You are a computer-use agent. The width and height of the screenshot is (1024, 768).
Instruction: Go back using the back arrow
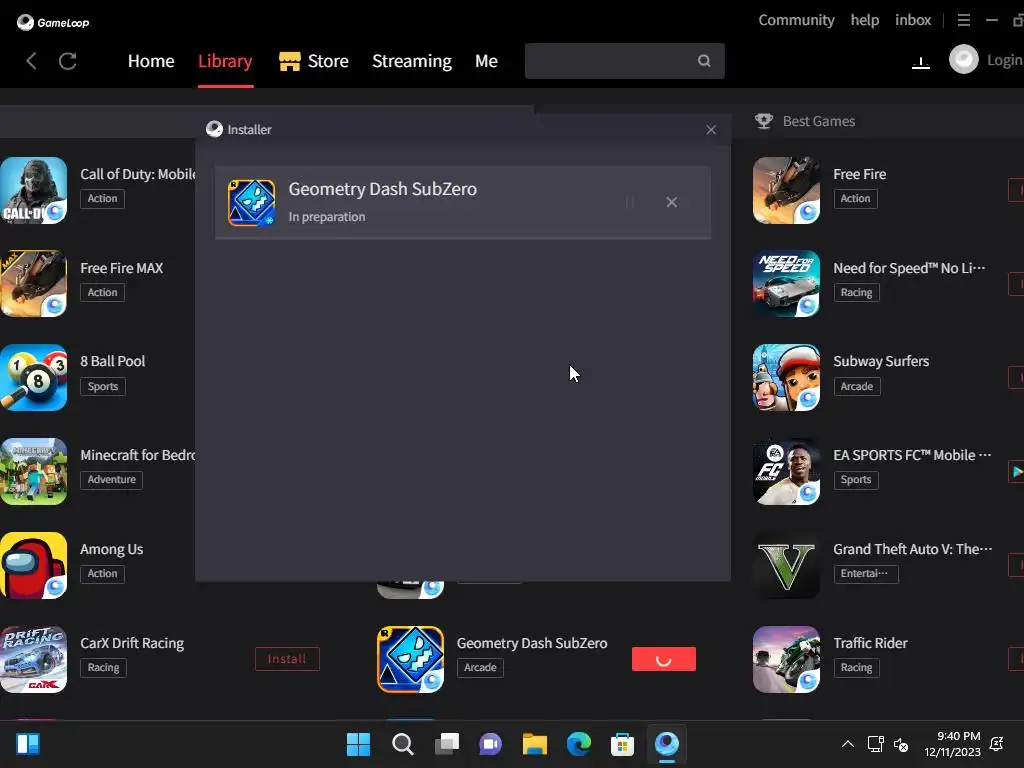[x=31, y=61]
